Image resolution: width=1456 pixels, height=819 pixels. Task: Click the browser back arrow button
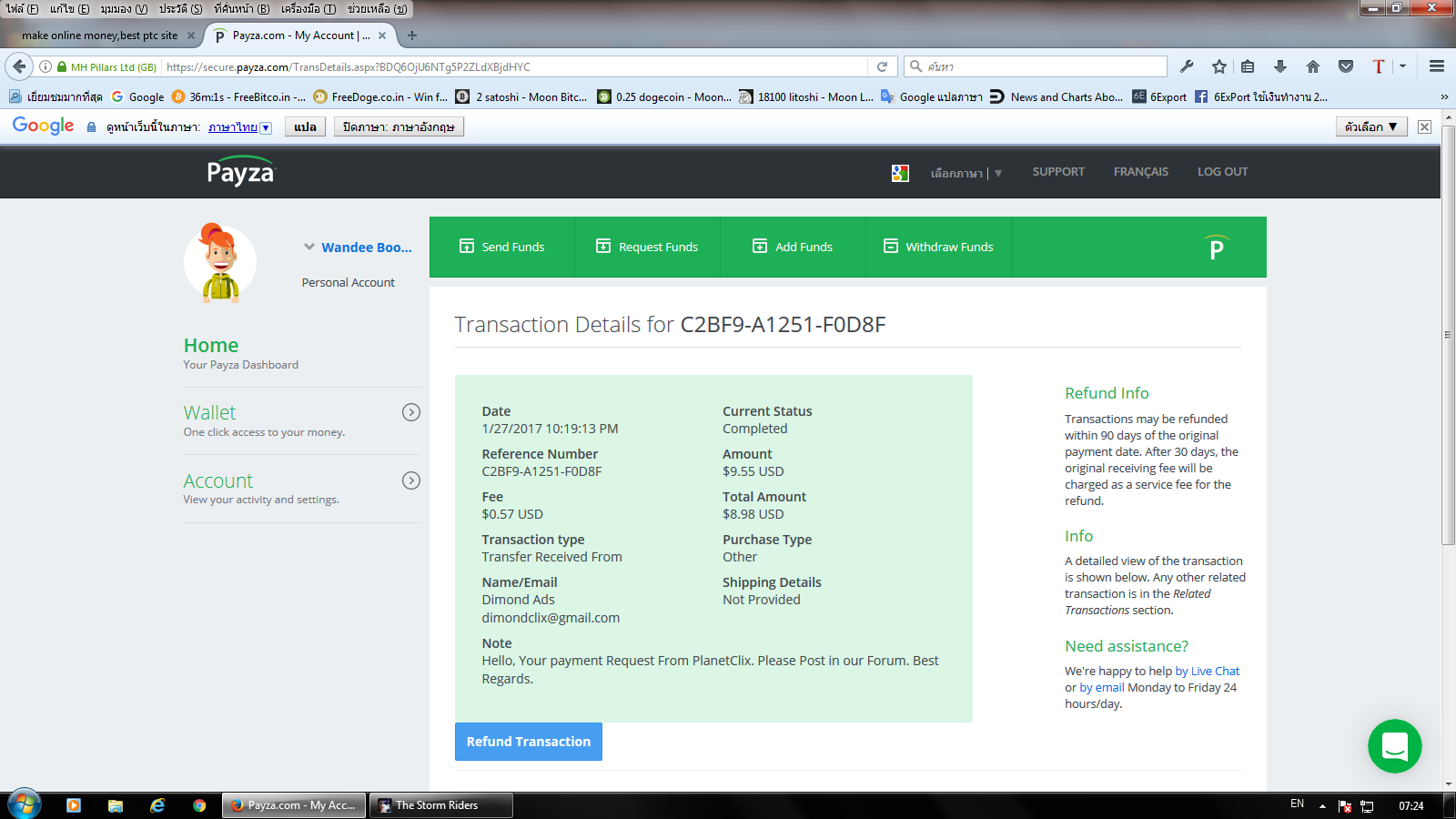(x=19, y=66)
